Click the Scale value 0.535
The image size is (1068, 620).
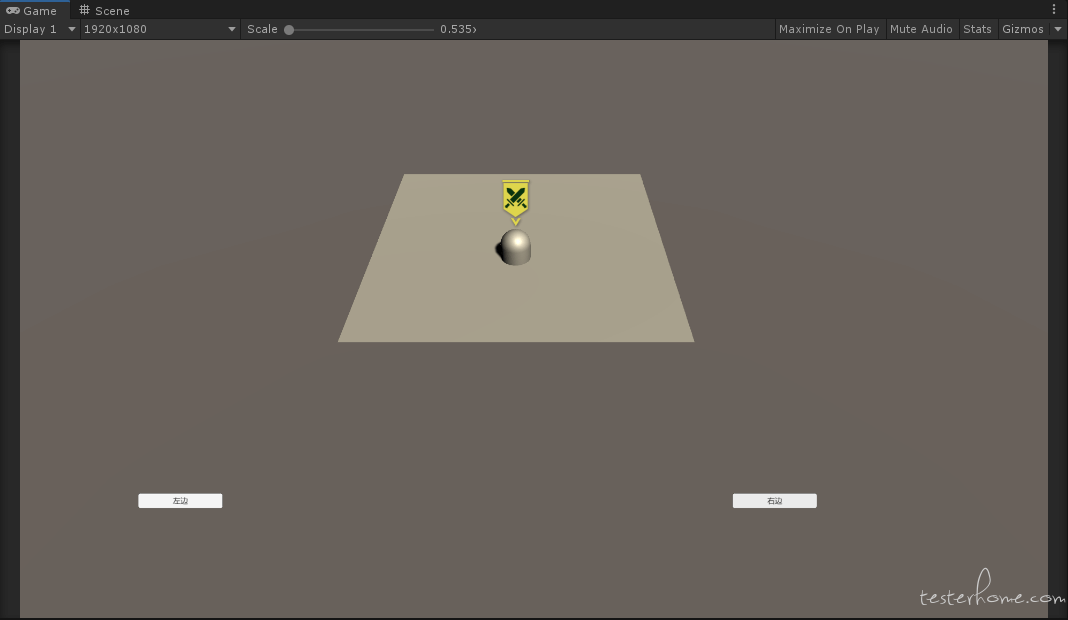coord(458,29)
